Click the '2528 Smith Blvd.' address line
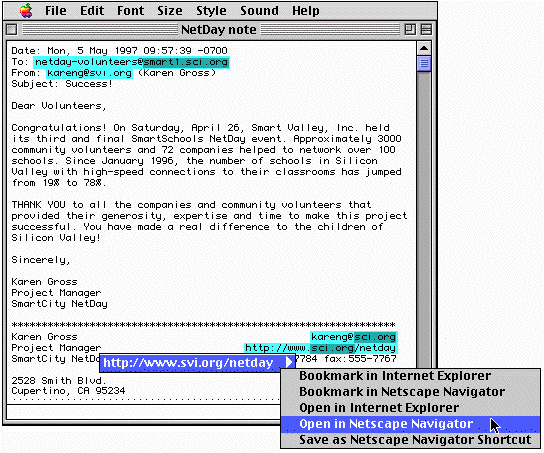This screenshot has width=544, height=453. tap(59, 381)
